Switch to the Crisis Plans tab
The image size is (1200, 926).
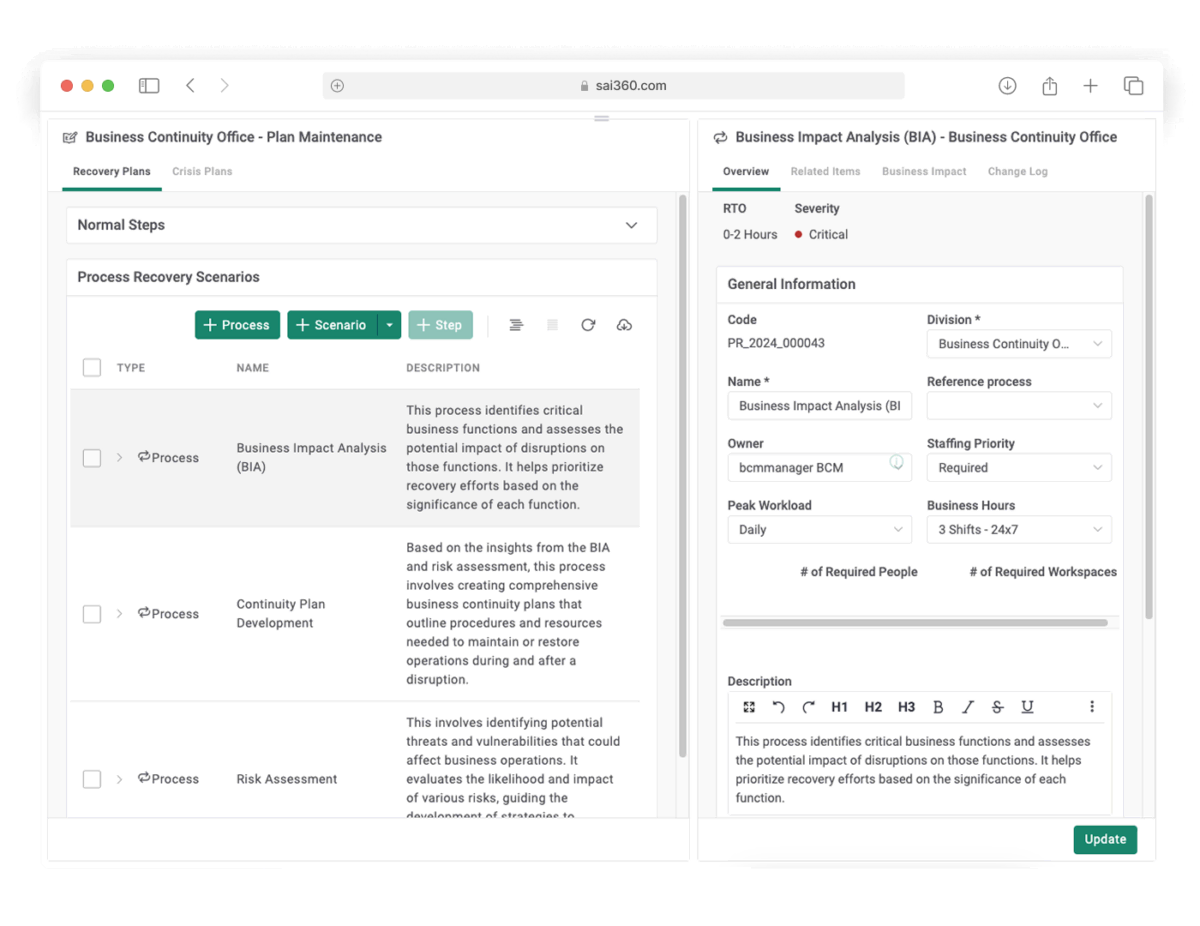coord(202,172)
